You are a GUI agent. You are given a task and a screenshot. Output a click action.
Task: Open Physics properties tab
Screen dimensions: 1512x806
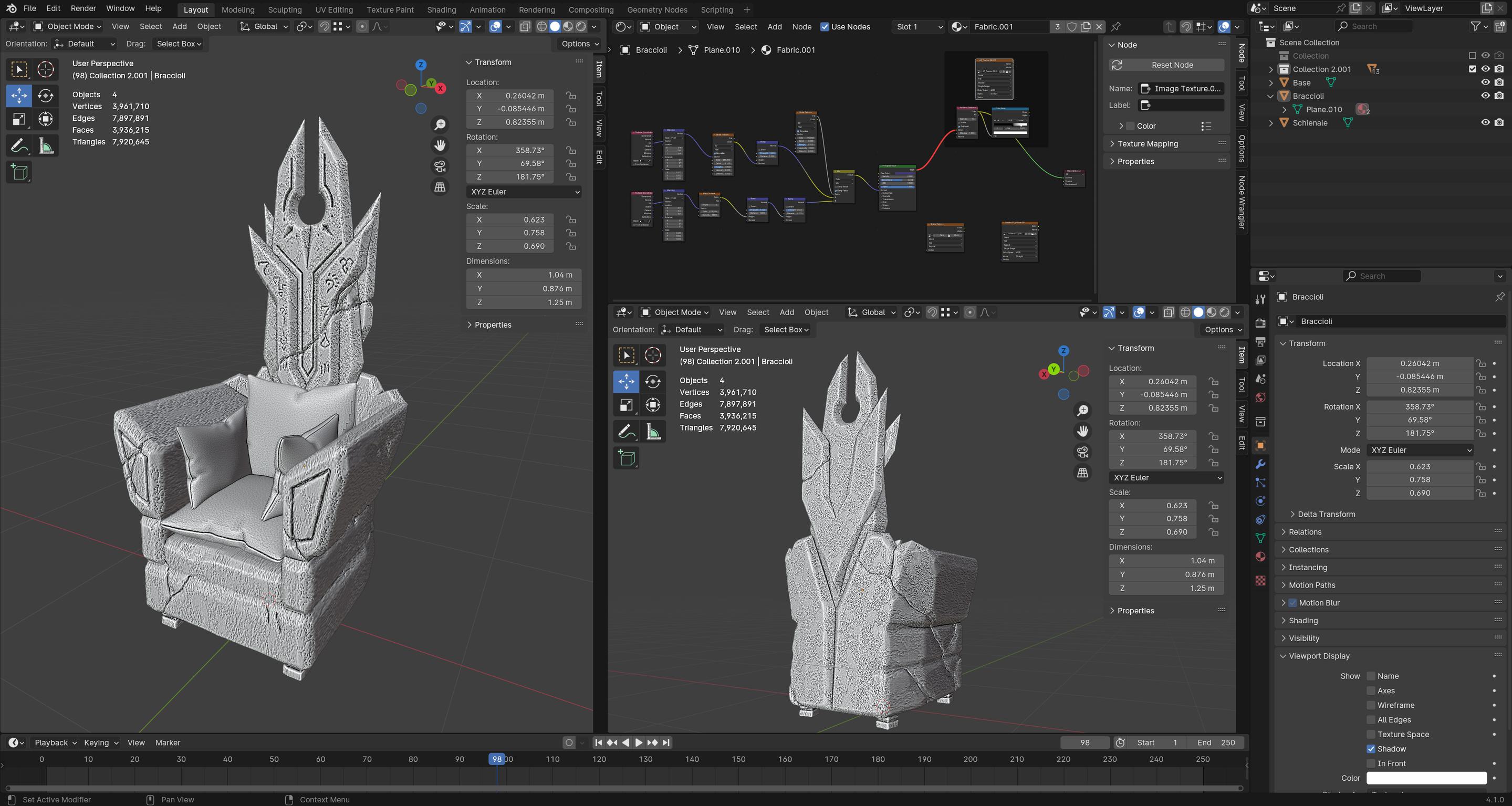point(1259,501)
